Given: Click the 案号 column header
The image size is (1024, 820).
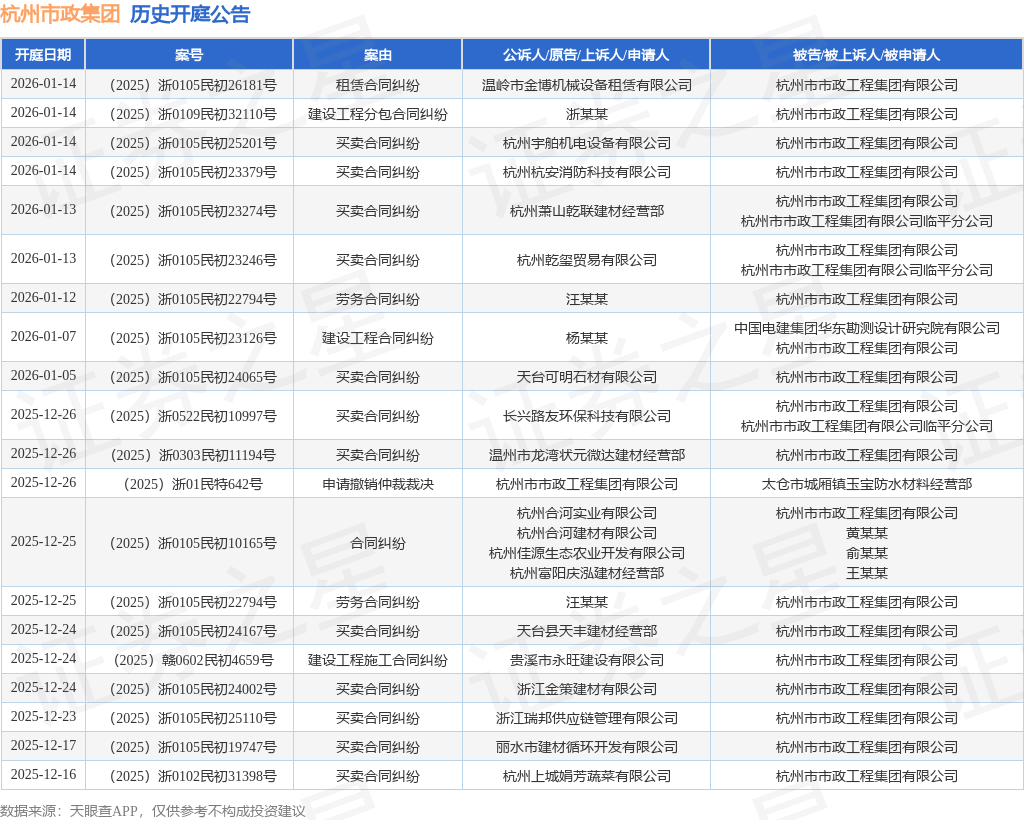Looking at the screenshot, I should [189, 55].
